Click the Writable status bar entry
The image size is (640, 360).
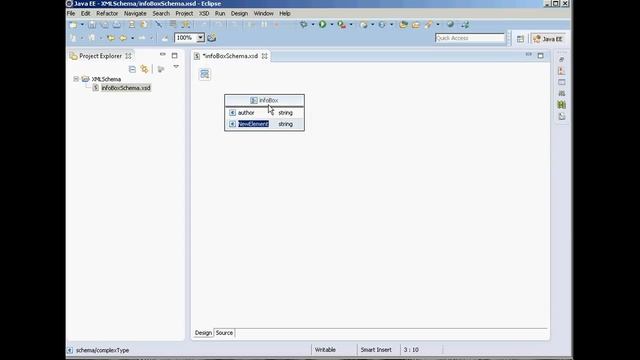pos(325,350)
